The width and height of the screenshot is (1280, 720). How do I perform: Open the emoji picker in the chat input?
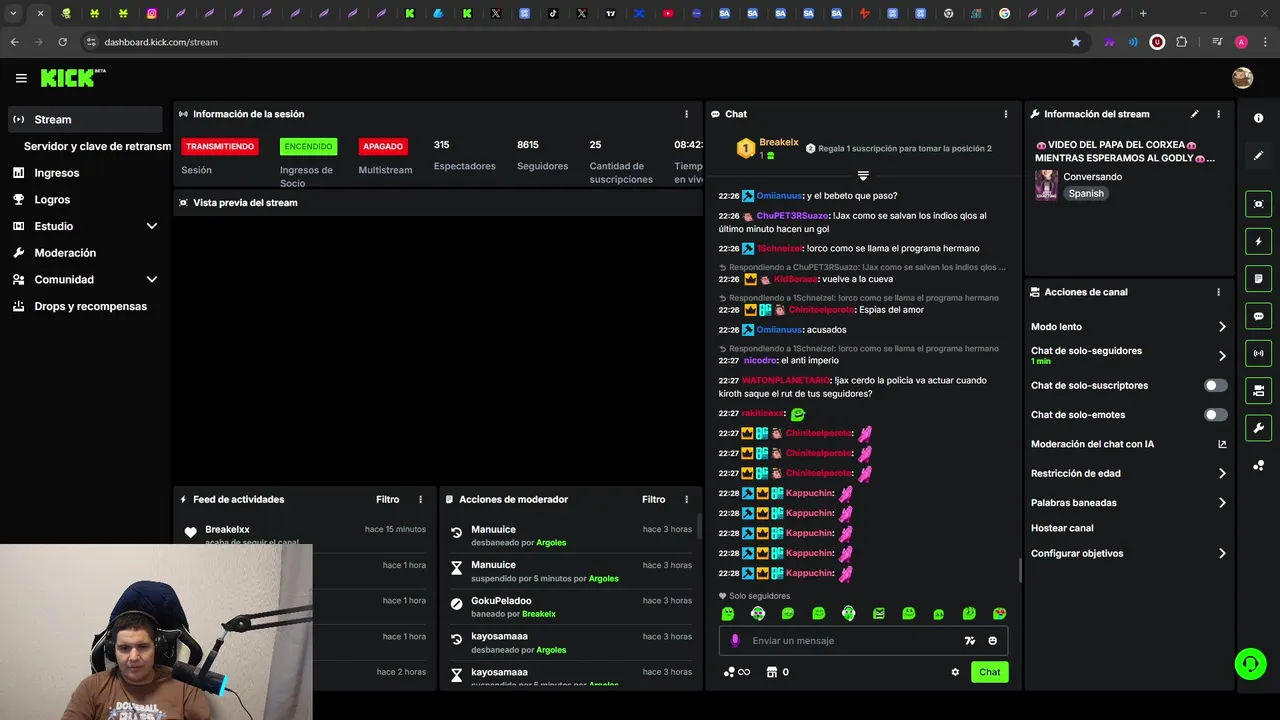pos(992,641)
